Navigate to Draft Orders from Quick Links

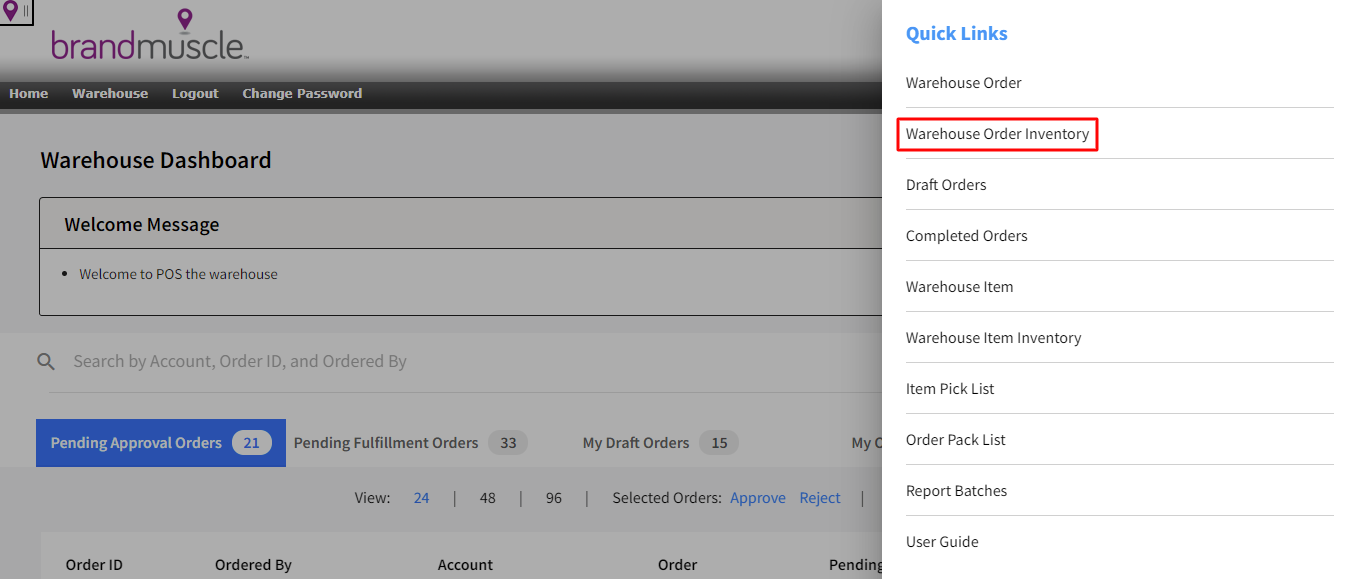[946, 184]
